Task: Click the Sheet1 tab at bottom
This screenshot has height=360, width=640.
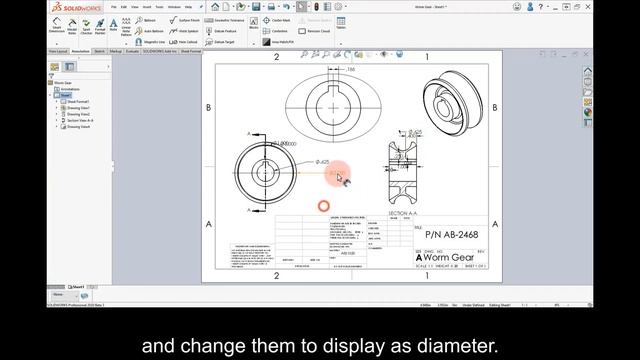Action: [76, 287]
